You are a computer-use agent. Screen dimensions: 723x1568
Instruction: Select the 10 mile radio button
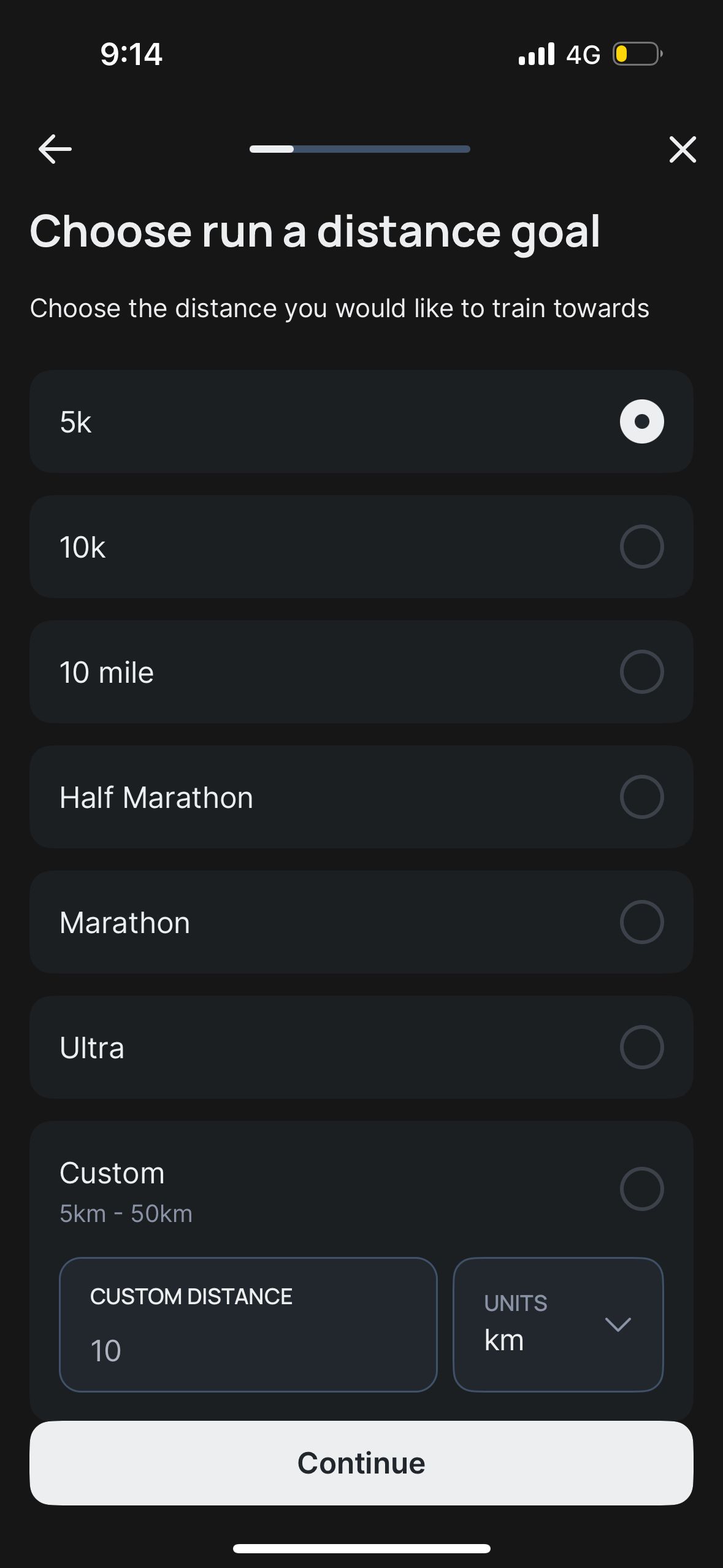point(641,672)
